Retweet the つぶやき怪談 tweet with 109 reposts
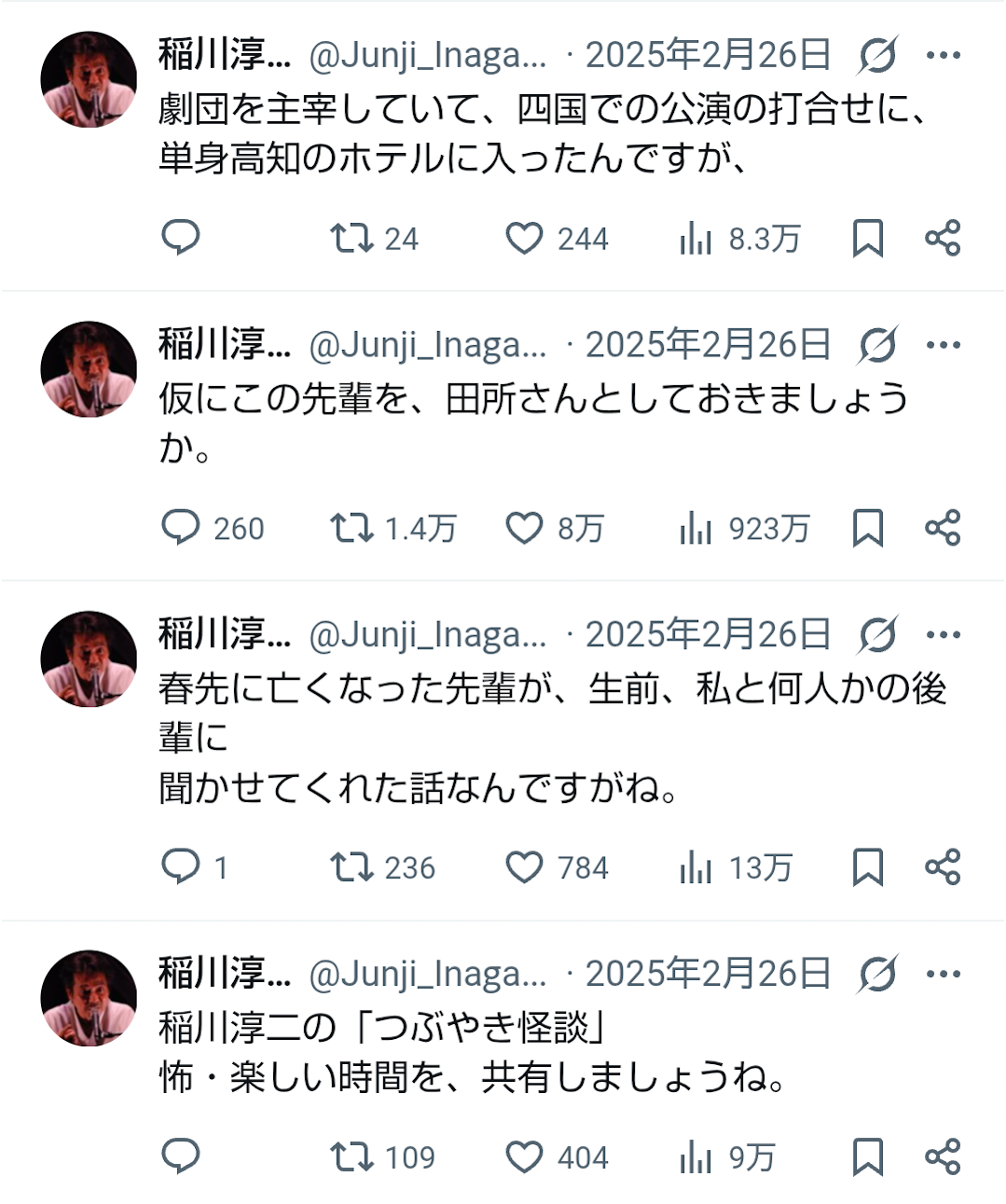 (x=351, y=1157)
